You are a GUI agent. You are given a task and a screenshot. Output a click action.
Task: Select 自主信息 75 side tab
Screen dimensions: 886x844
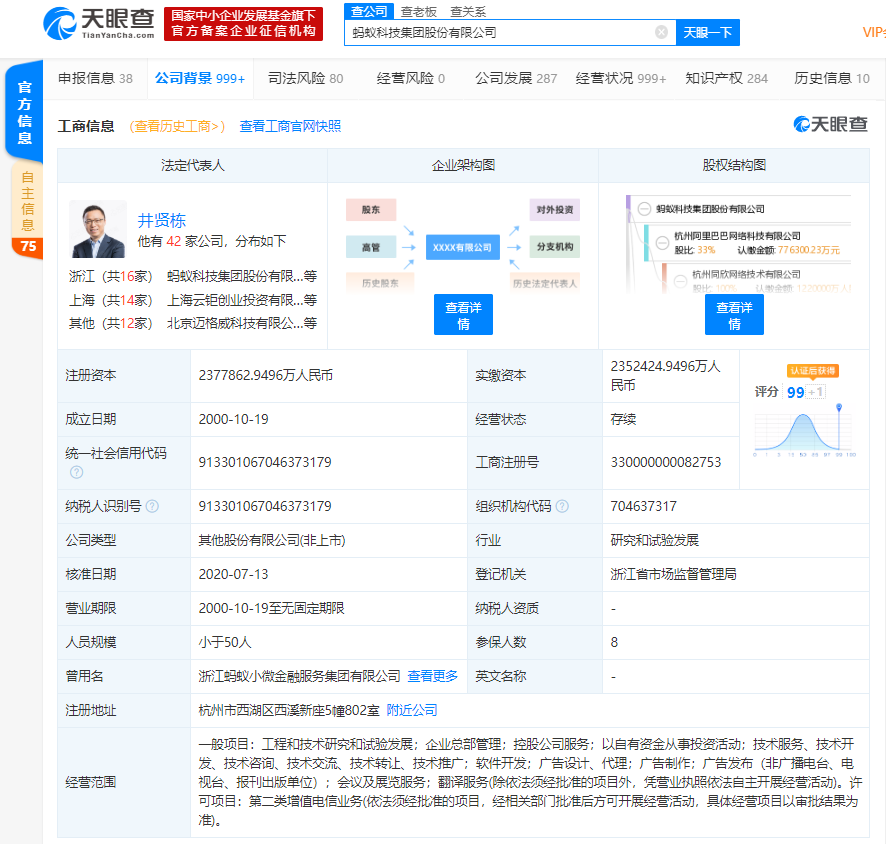27,211
